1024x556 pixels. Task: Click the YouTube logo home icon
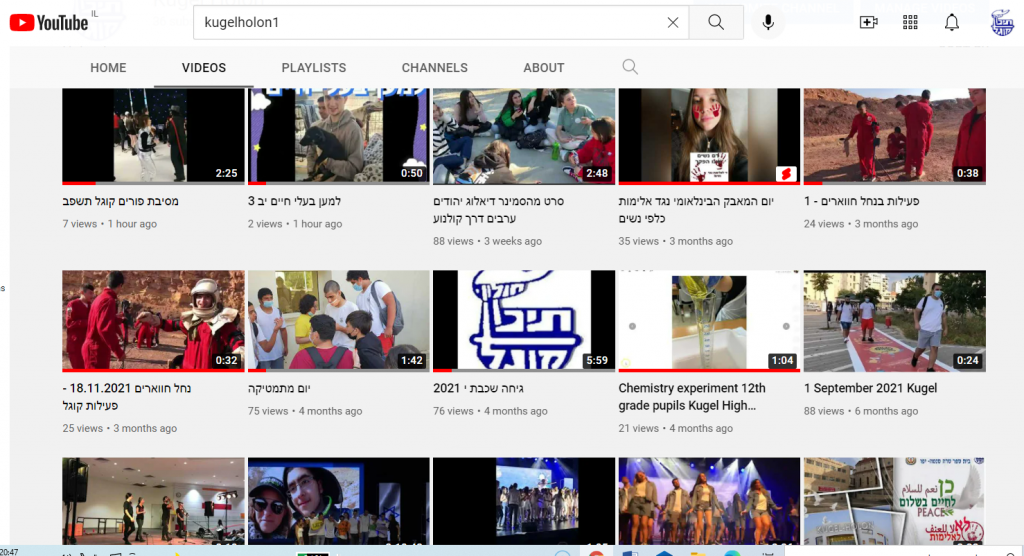pyautogui.click(x=48, y=22)
